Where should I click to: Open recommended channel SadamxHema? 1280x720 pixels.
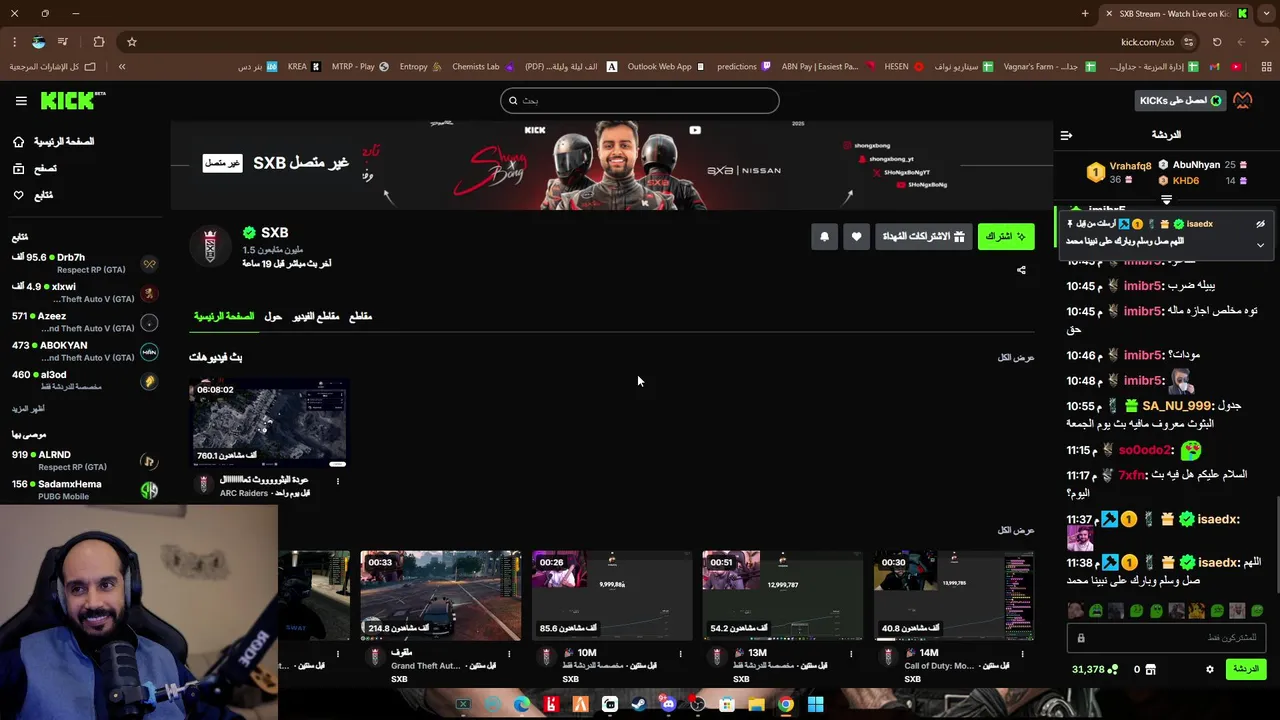pyautogui.click(x=85, y=489)
